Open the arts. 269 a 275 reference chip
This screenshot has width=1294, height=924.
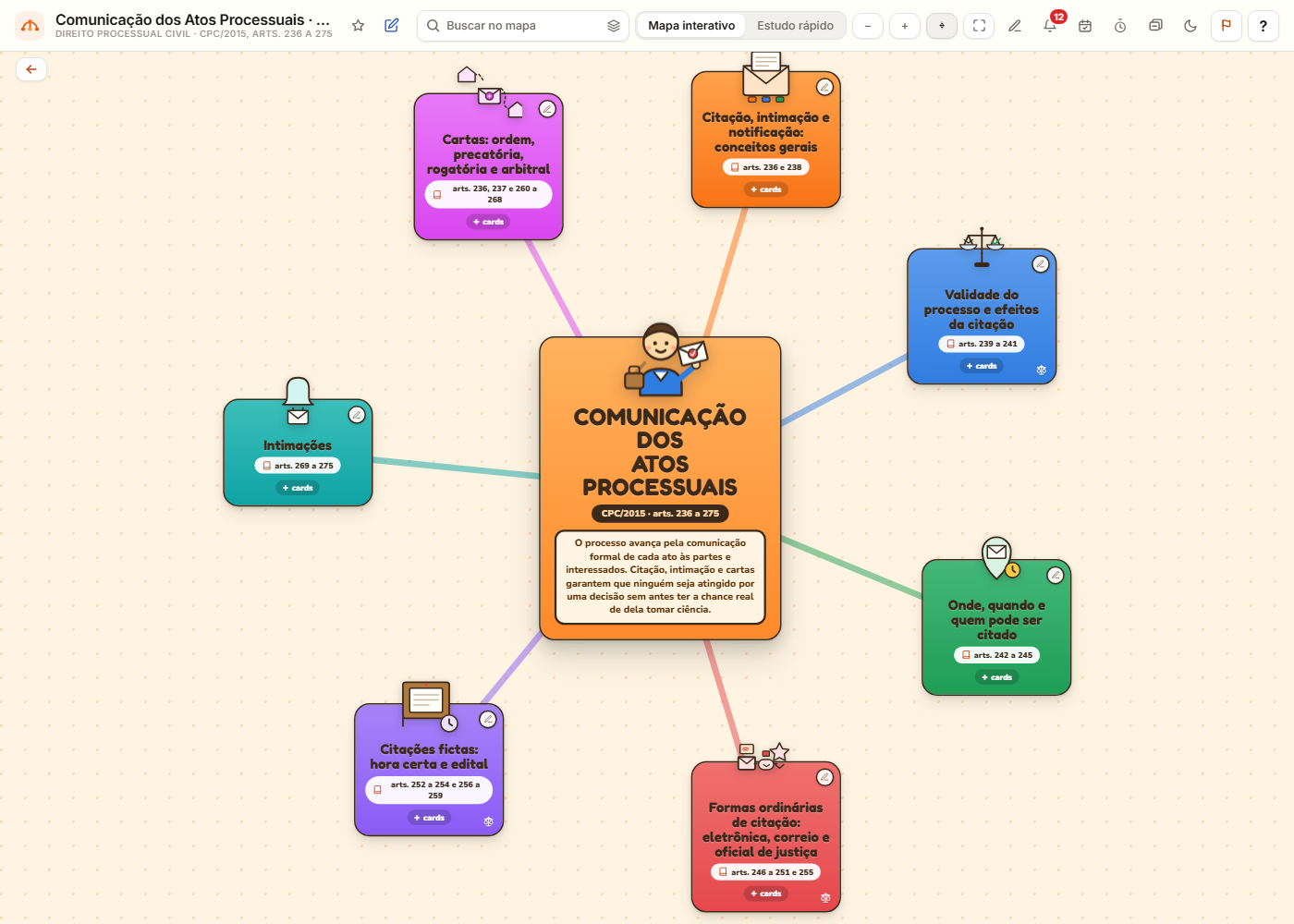click(x=298, y=466)
